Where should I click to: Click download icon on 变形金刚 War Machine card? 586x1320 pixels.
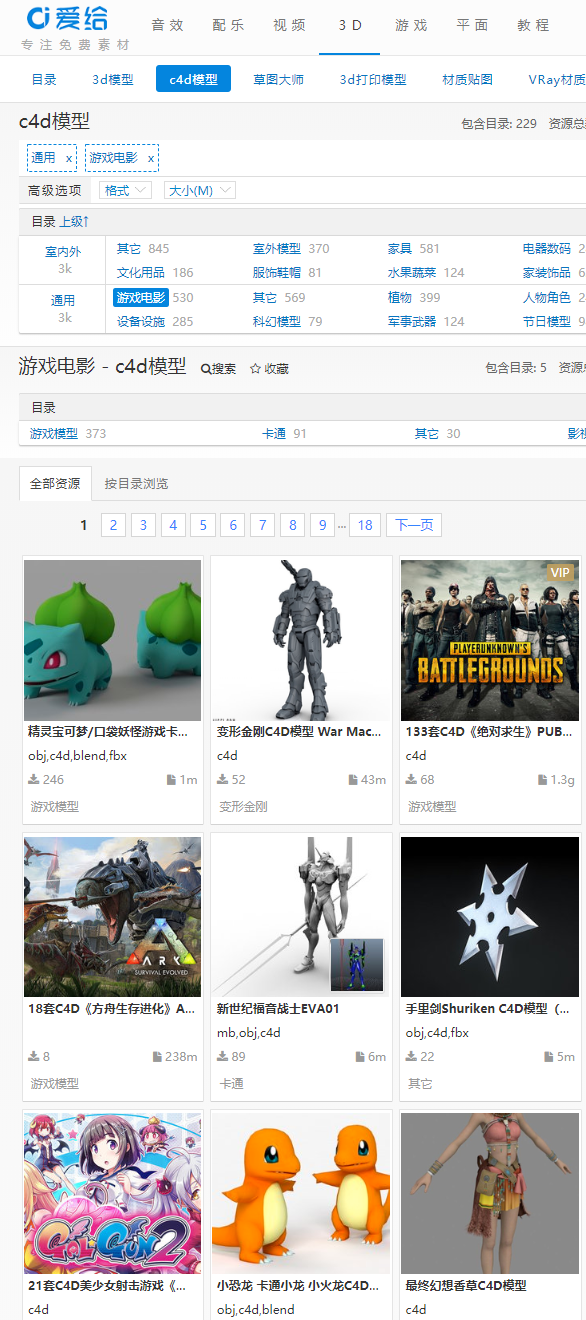[x=222, y=780]
